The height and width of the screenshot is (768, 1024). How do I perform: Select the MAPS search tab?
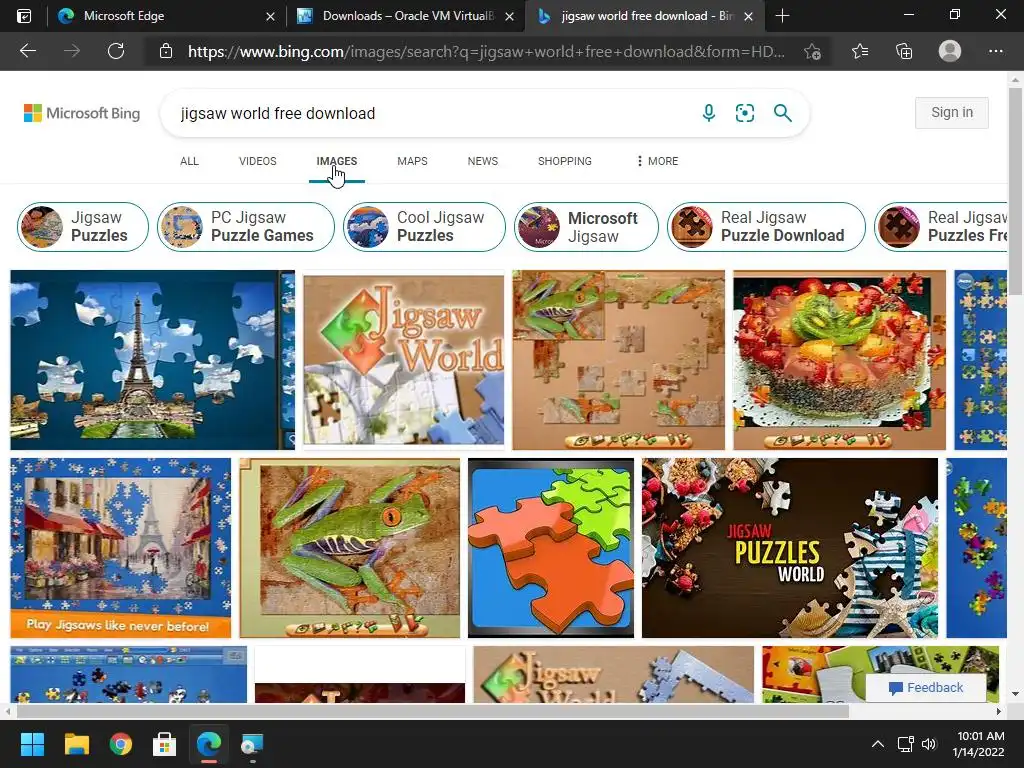click(x=412, y=161)
